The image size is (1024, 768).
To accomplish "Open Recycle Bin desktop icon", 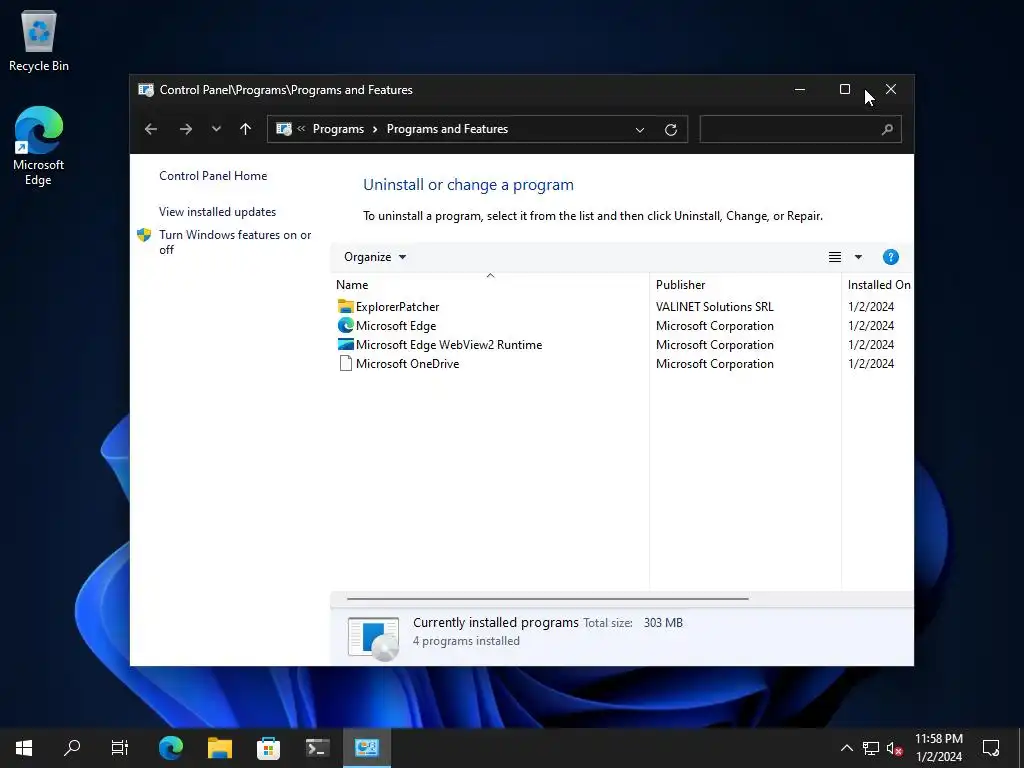I will click(x=39, y=40).
